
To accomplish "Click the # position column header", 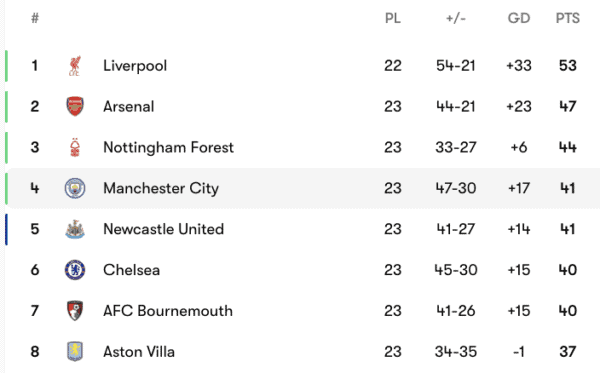I will [x=35, y=18].
